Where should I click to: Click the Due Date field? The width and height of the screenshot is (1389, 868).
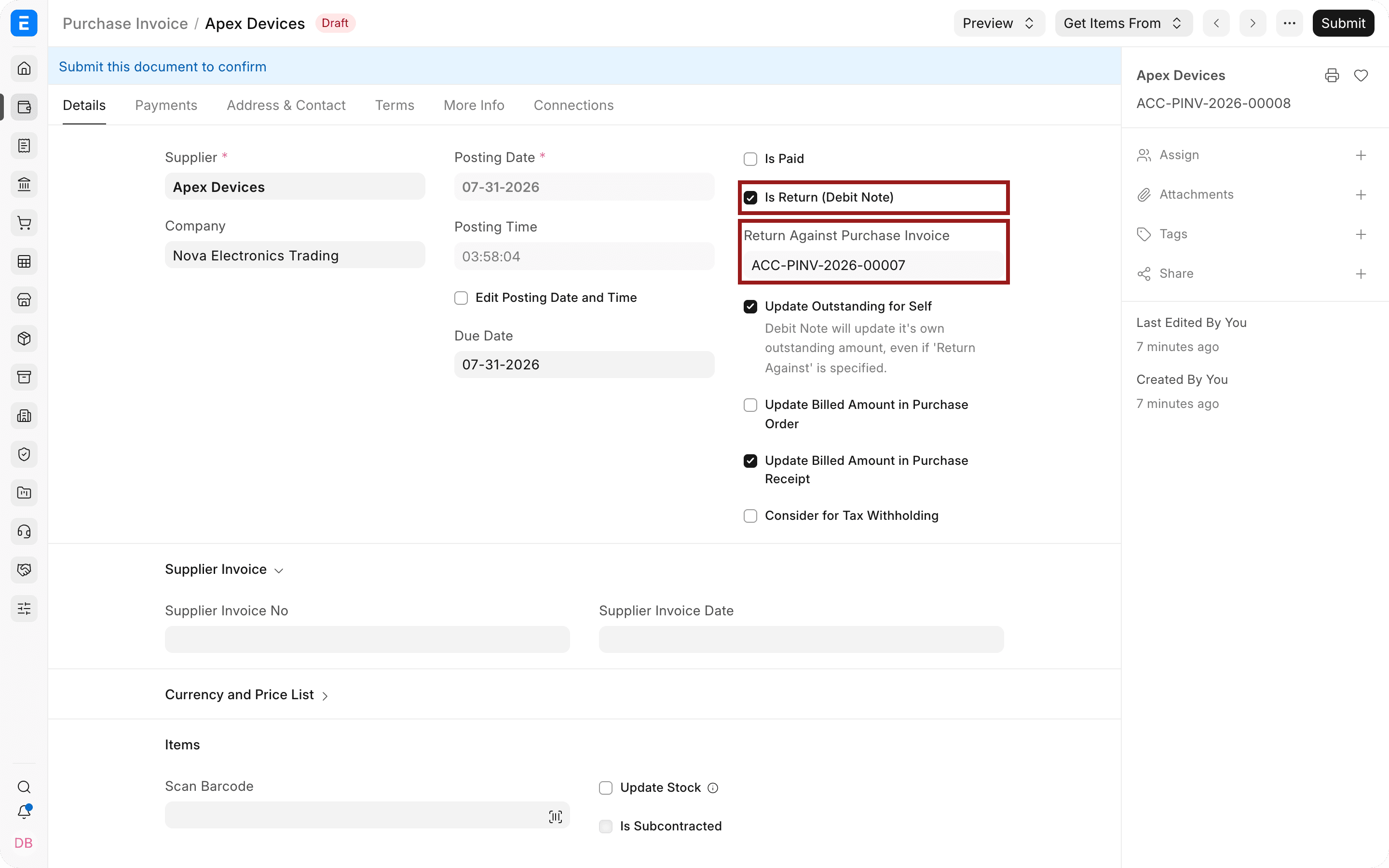click(x=585, y=365)
